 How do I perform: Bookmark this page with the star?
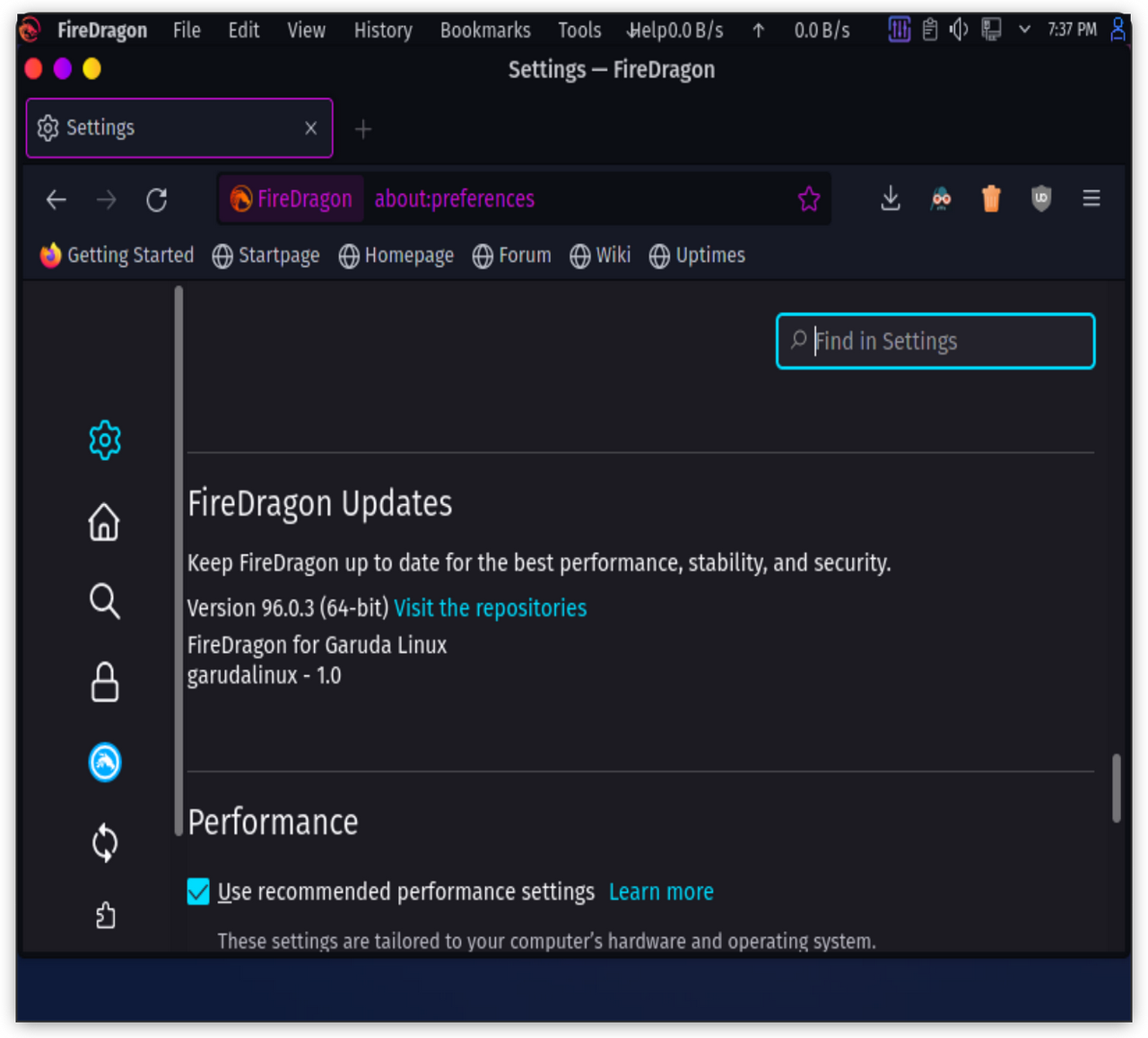pyautogui.click(x=809, y=198)
